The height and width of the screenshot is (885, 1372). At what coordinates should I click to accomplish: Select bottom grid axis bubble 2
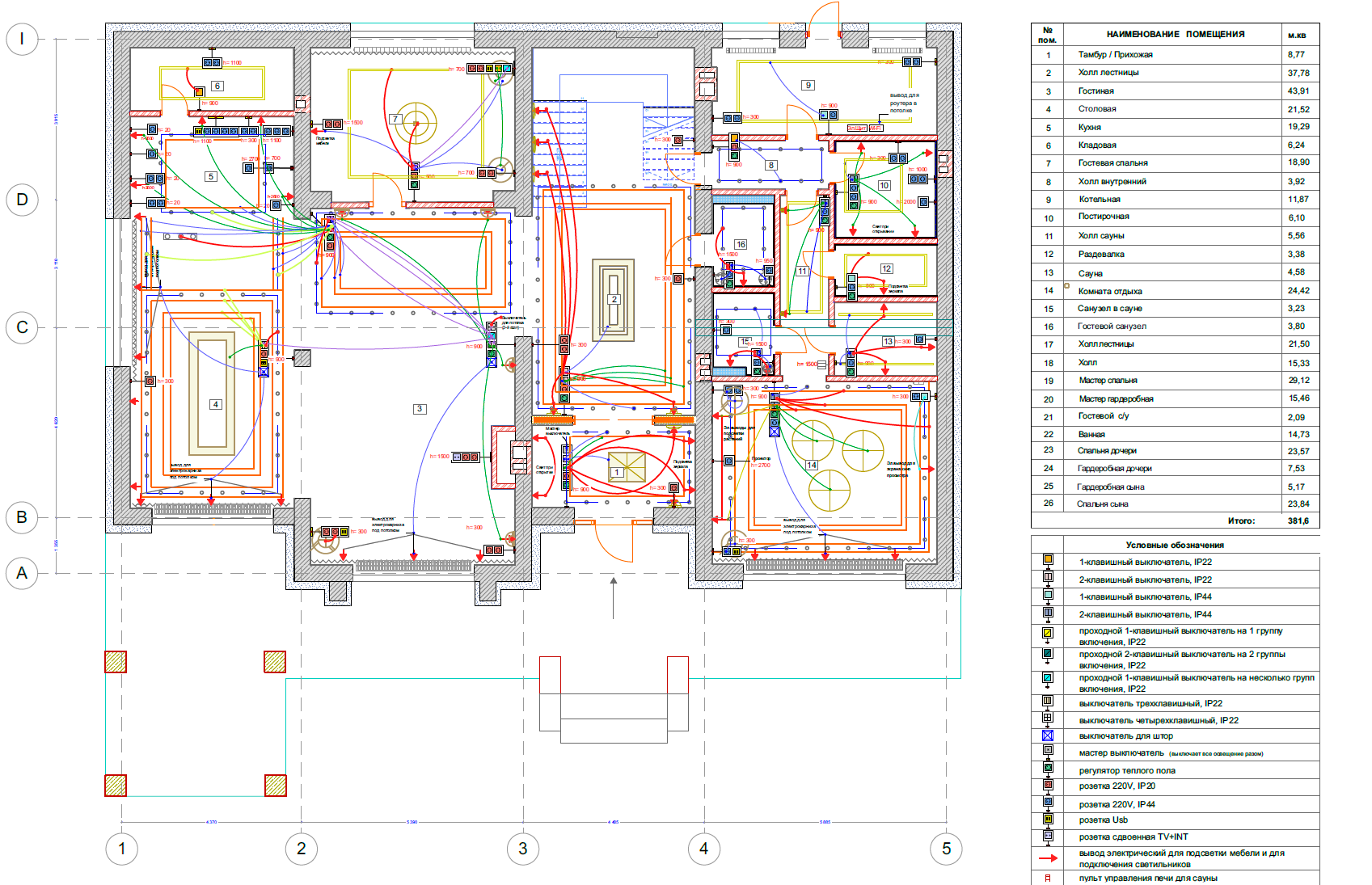[302, 849]
